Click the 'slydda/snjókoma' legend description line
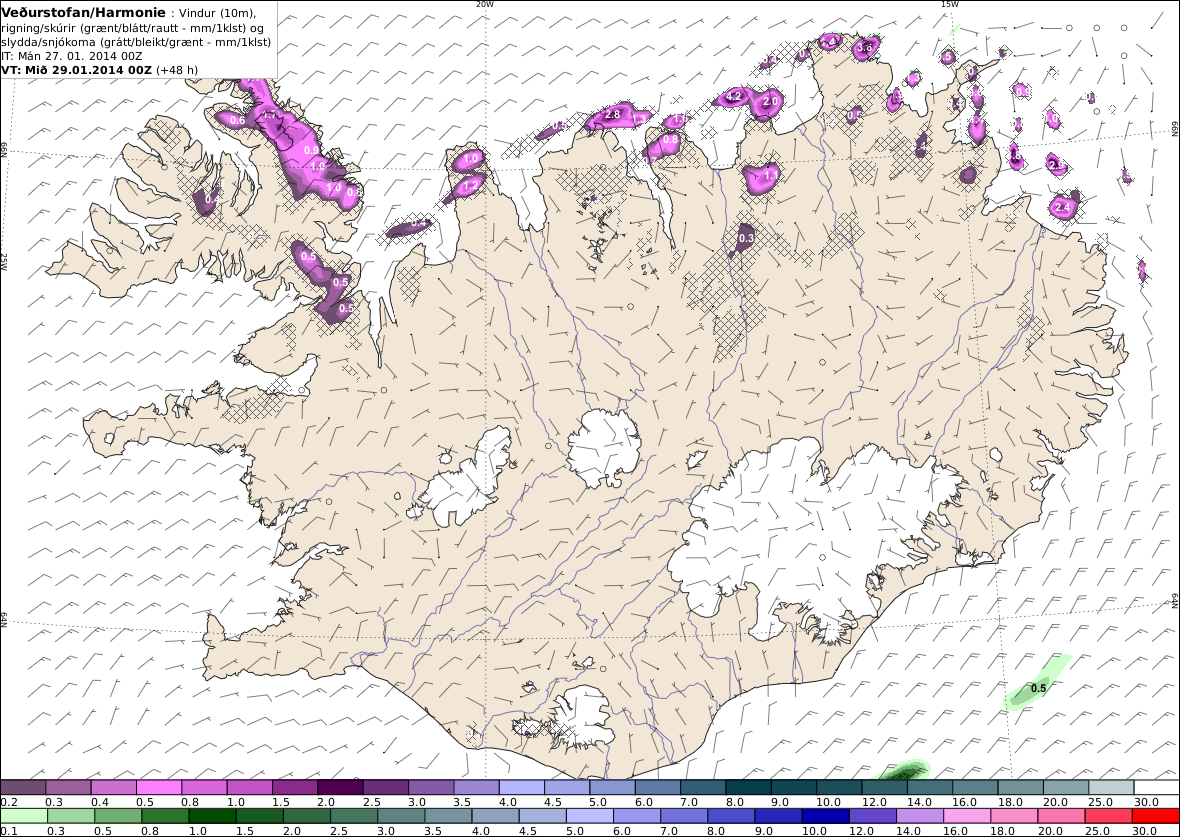 click(x=136, y=41)
